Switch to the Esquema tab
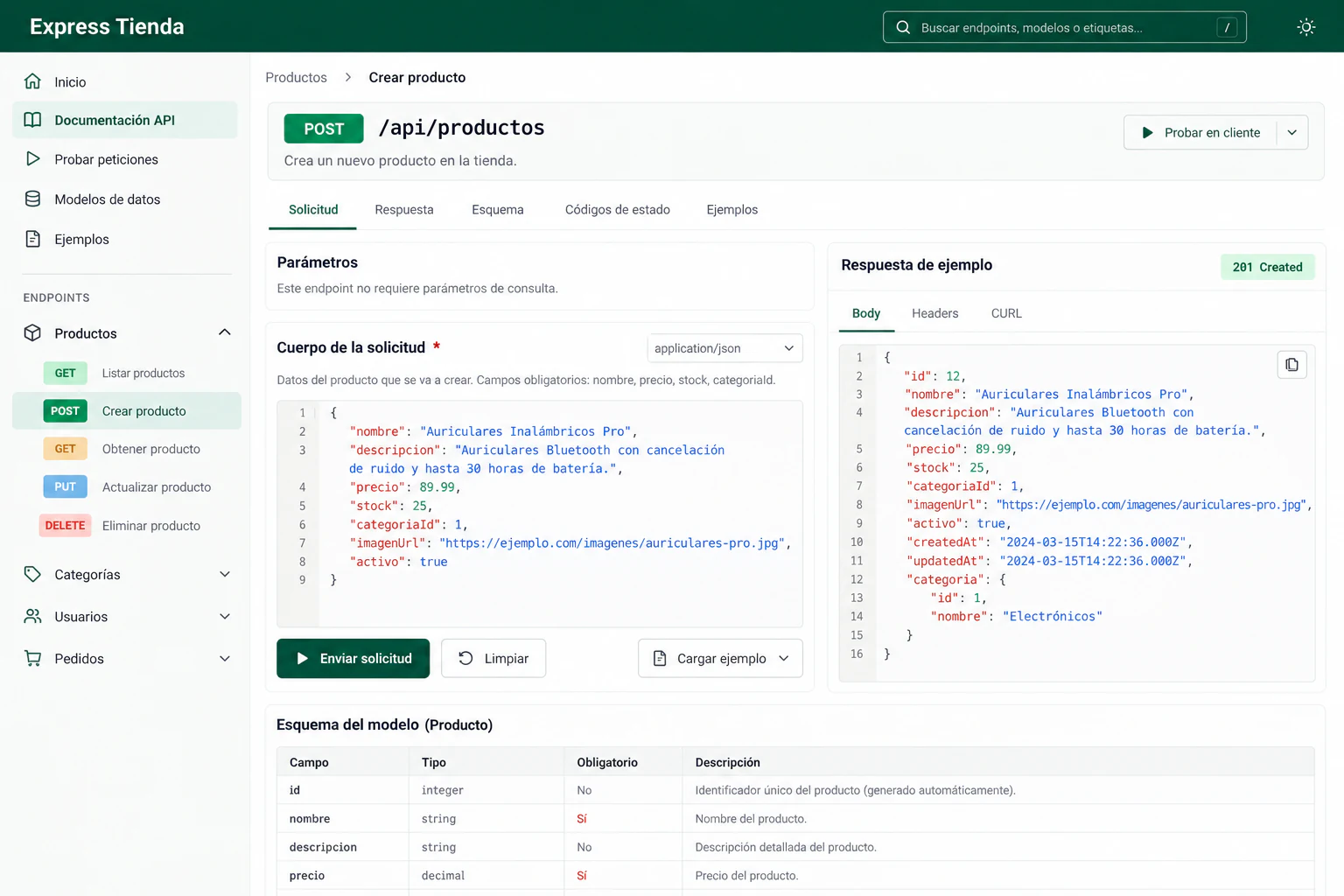1344x896 pixels. pos(498,210)
